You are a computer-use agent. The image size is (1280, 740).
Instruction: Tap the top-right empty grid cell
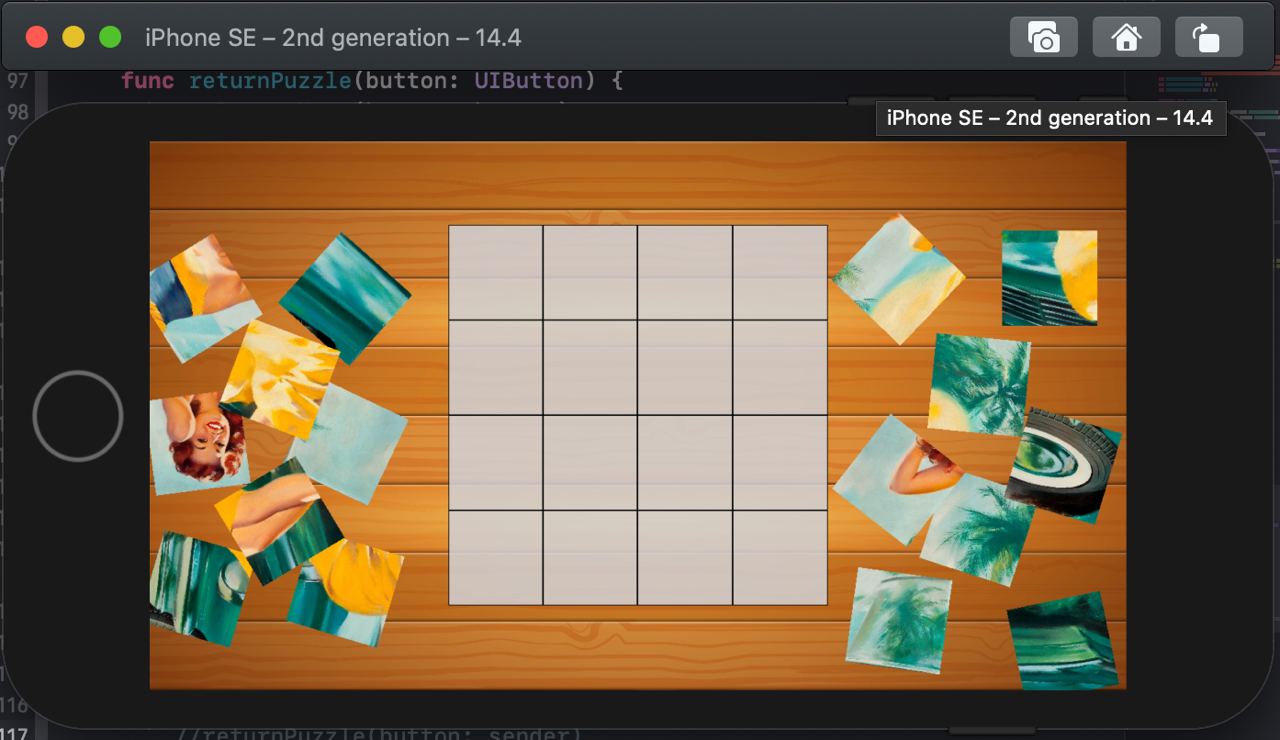tap(780, 273)
